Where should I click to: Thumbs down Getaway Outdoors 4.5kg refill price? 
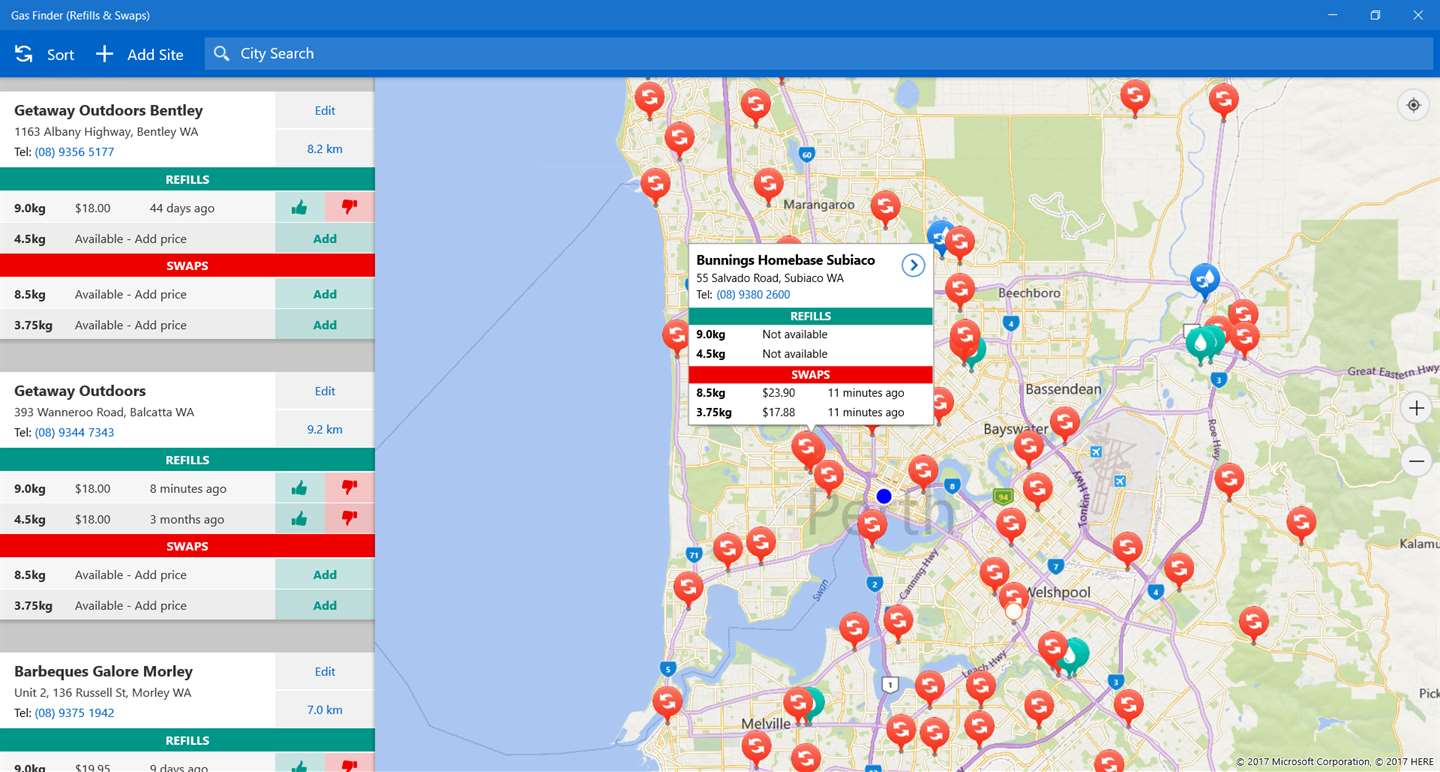349,519
